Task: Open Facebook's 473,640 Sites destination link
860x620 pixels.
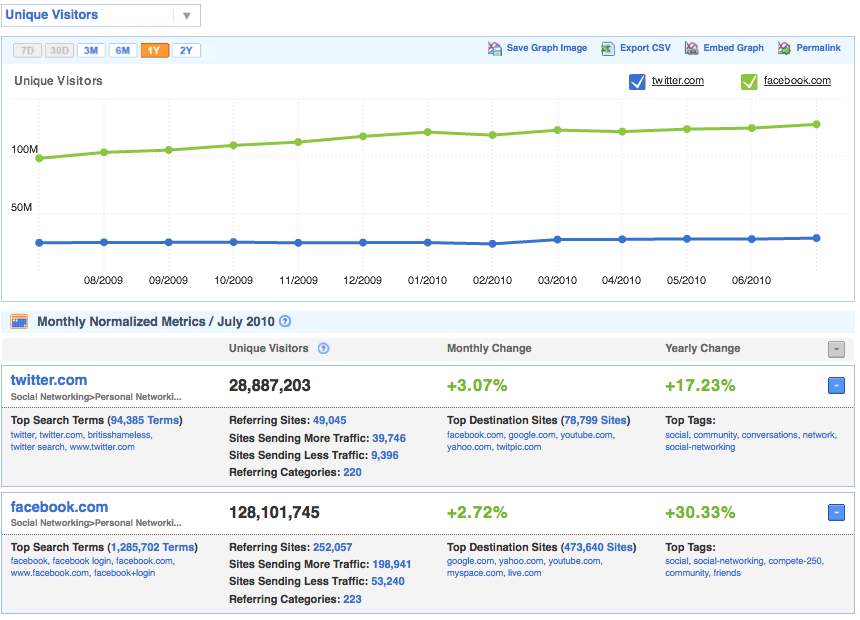Action: tap(598, 547)
